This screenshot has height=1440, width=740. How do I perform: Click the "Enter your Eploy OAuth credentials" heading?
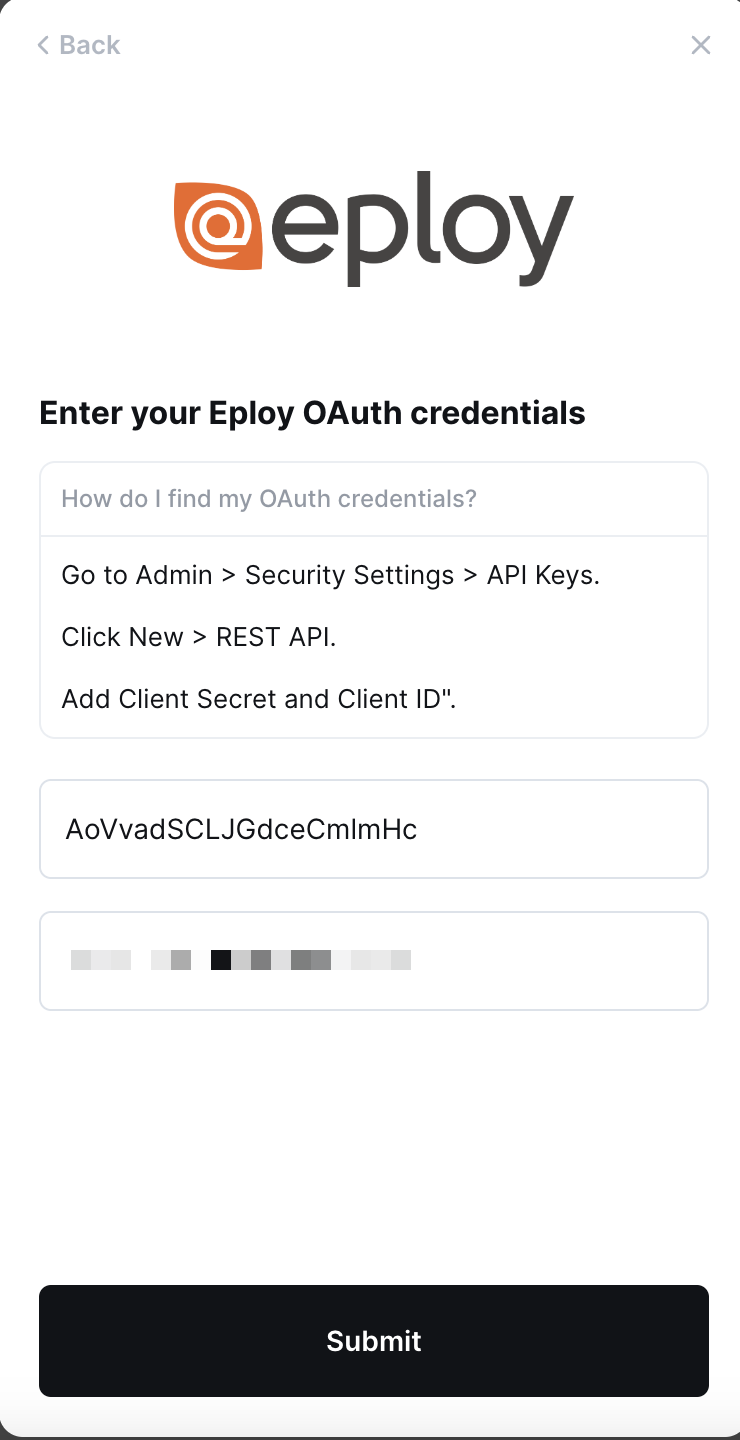(x=312, y=413)
